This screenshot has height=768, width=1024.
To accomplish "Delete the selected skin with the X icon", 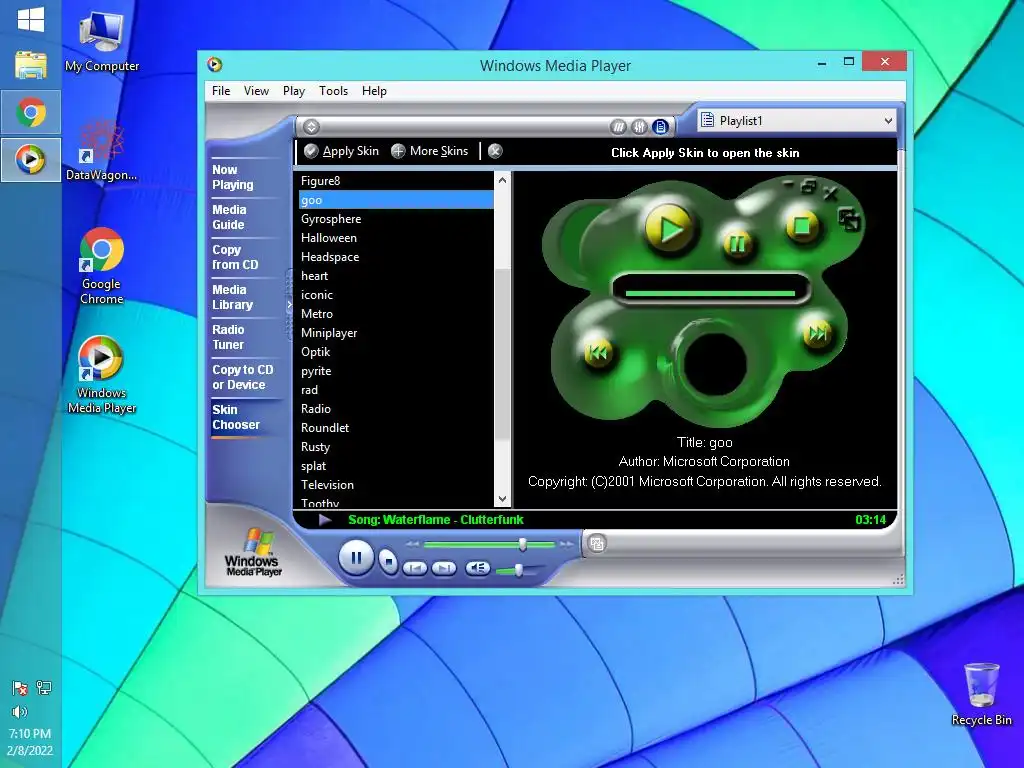I will coord(495,152).
